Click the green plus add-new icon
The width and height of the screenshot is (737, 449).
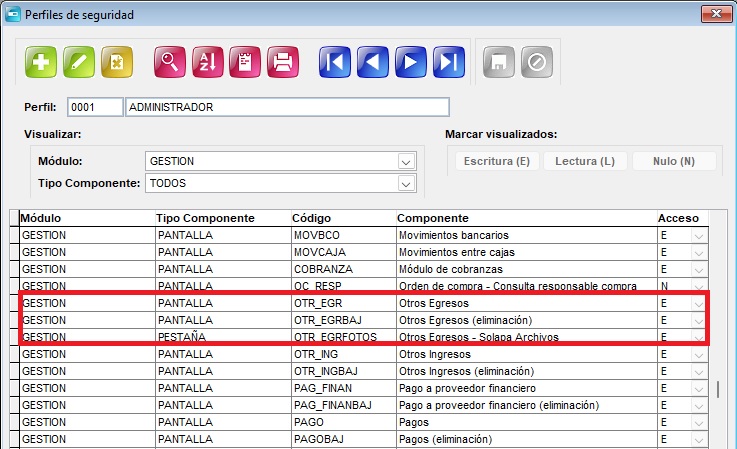tap(41, 62)
